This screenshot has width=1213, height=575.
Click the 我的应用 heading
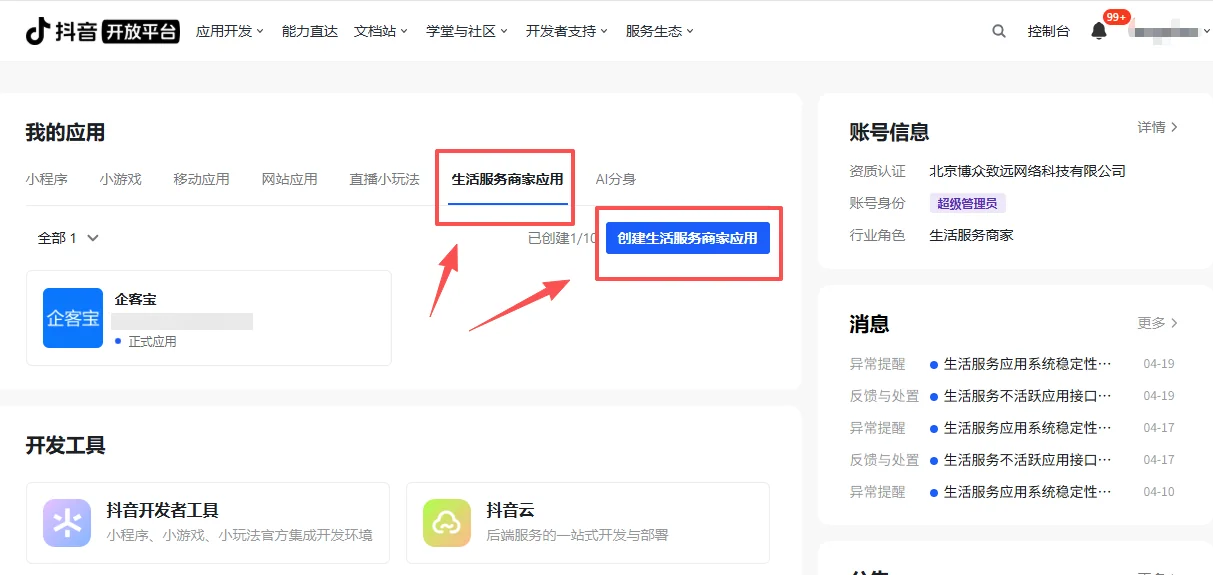pyautogui.click(x=65, y=132)
